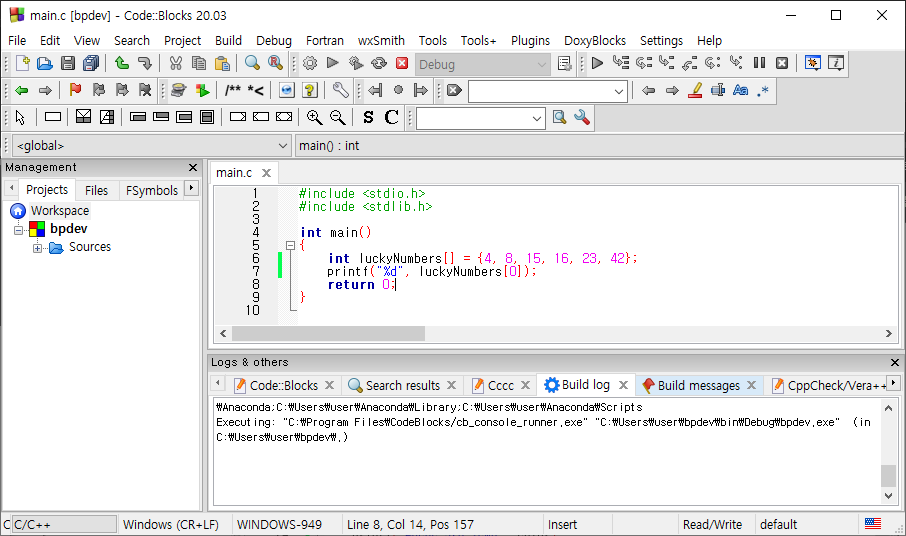Open the <global> scope dropdown
The width and height of the screenshot is (906, 536).
tap(151, 146)
